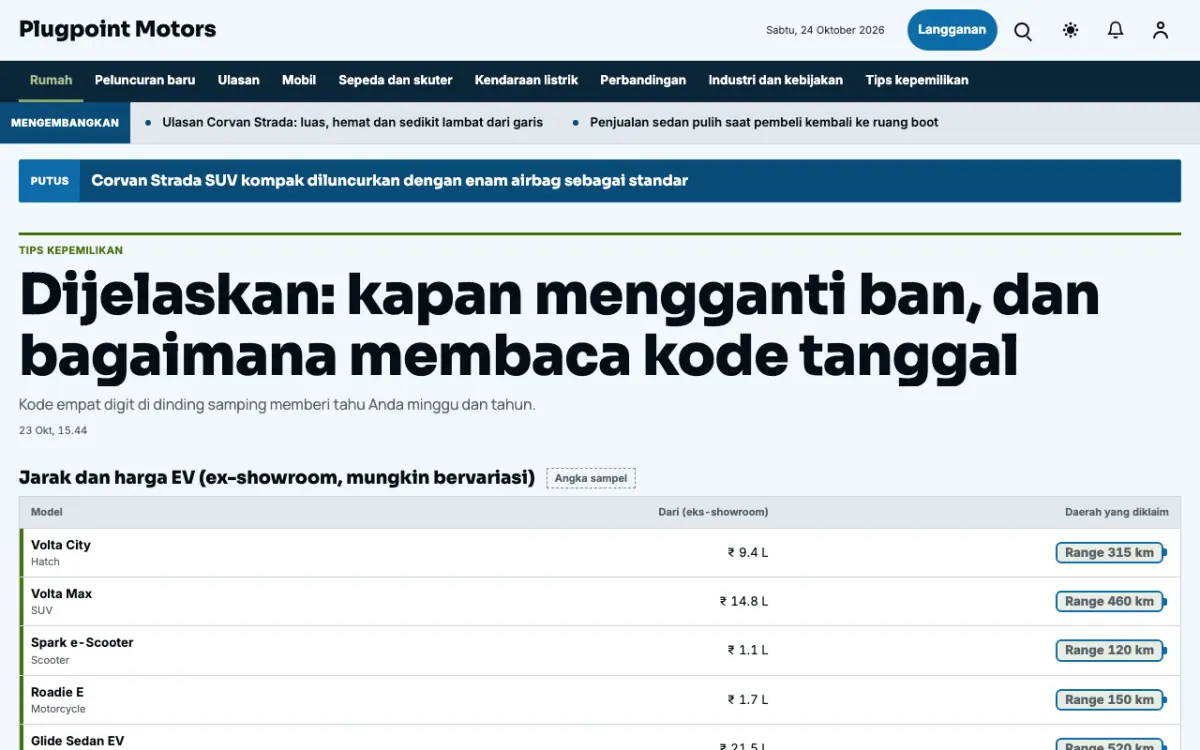1200x750 pixels.
Task: Click the Range 315 km badge
Action: pos(1109,552)
